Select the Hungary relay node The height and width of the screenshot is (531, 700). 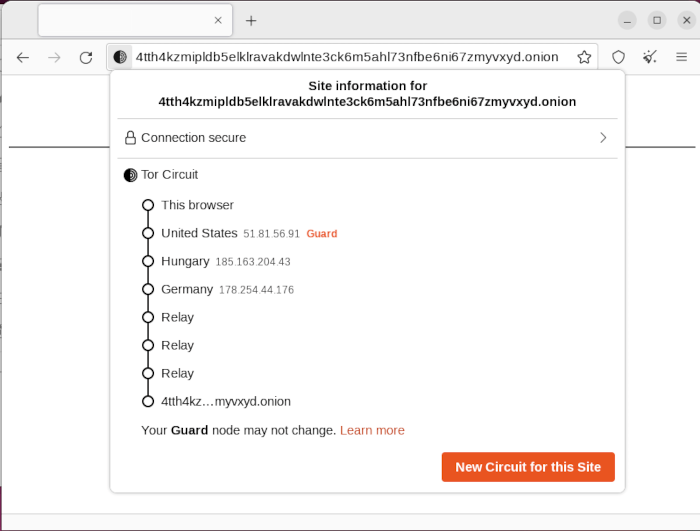click(x=185, y=261)
